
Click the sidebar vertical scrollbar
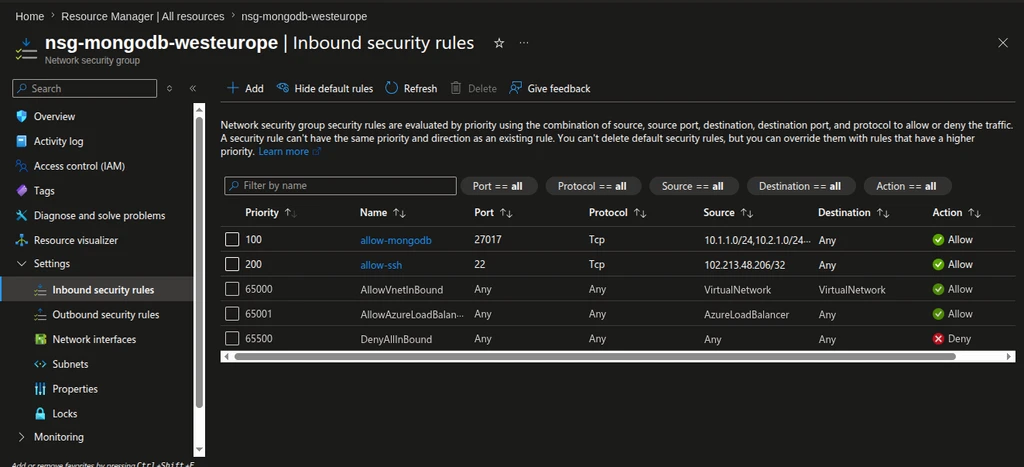point(200,261)
